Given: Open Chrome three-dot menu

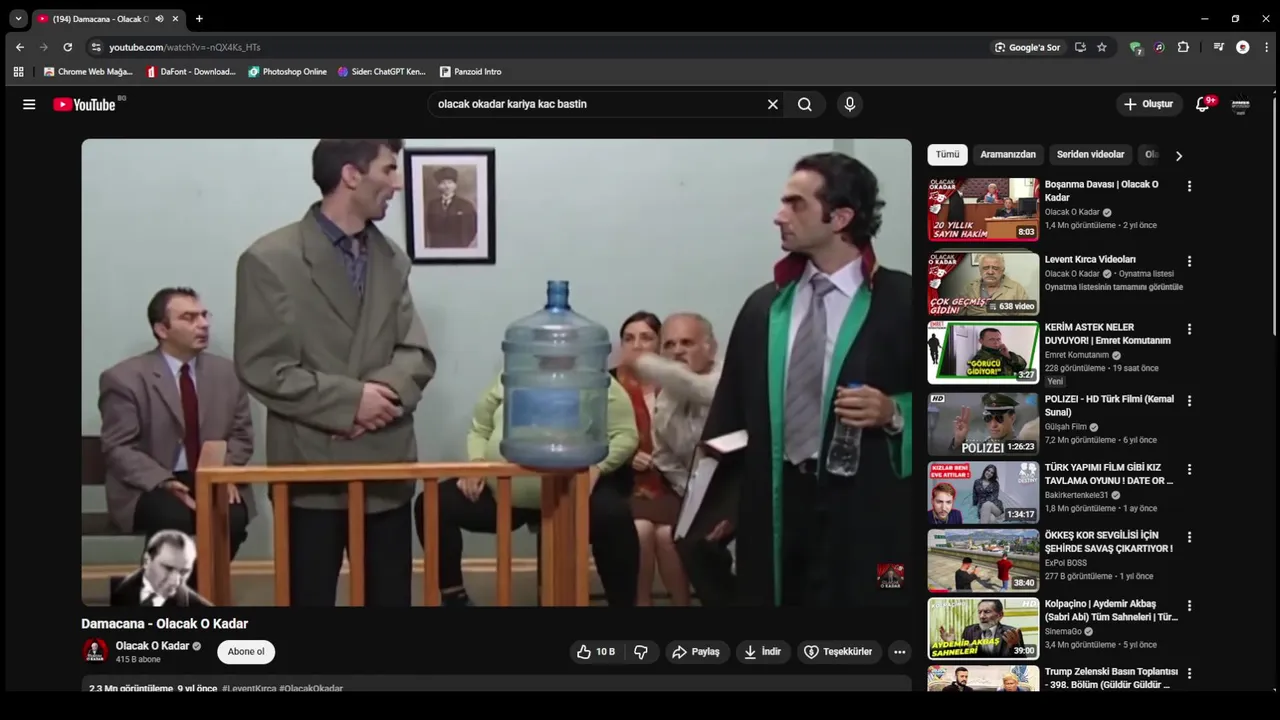Looking at the screenshot, I should pos(1267,47).
